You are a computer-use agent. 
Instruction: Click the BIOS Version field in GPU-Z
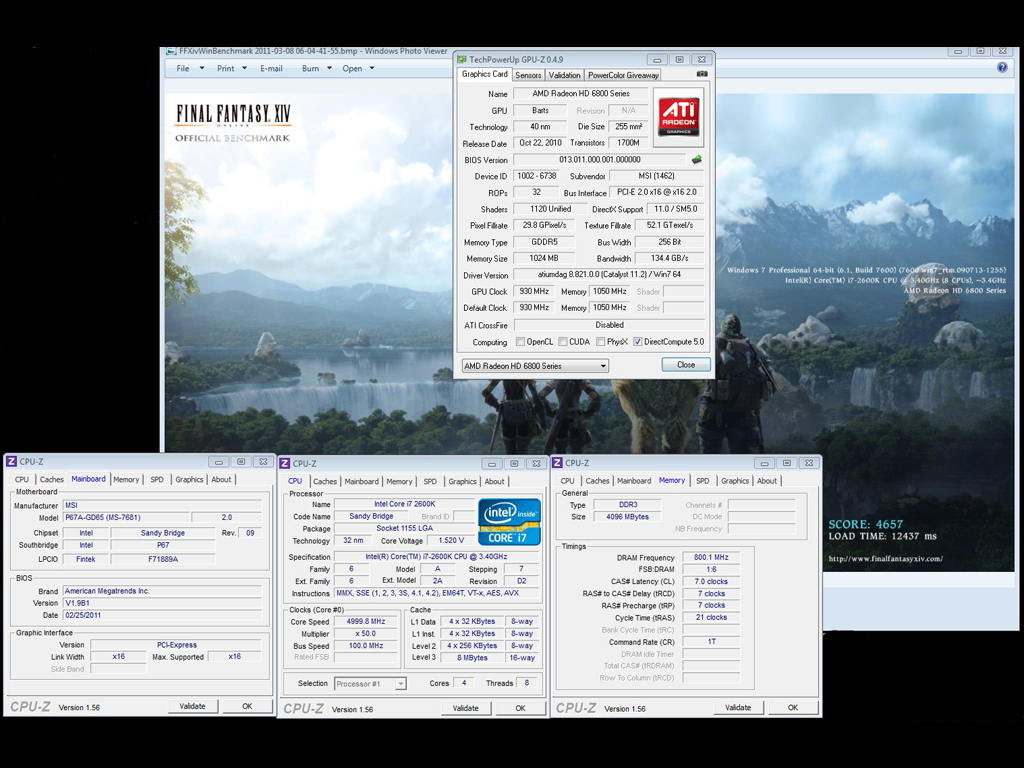[x=600, y=159]
